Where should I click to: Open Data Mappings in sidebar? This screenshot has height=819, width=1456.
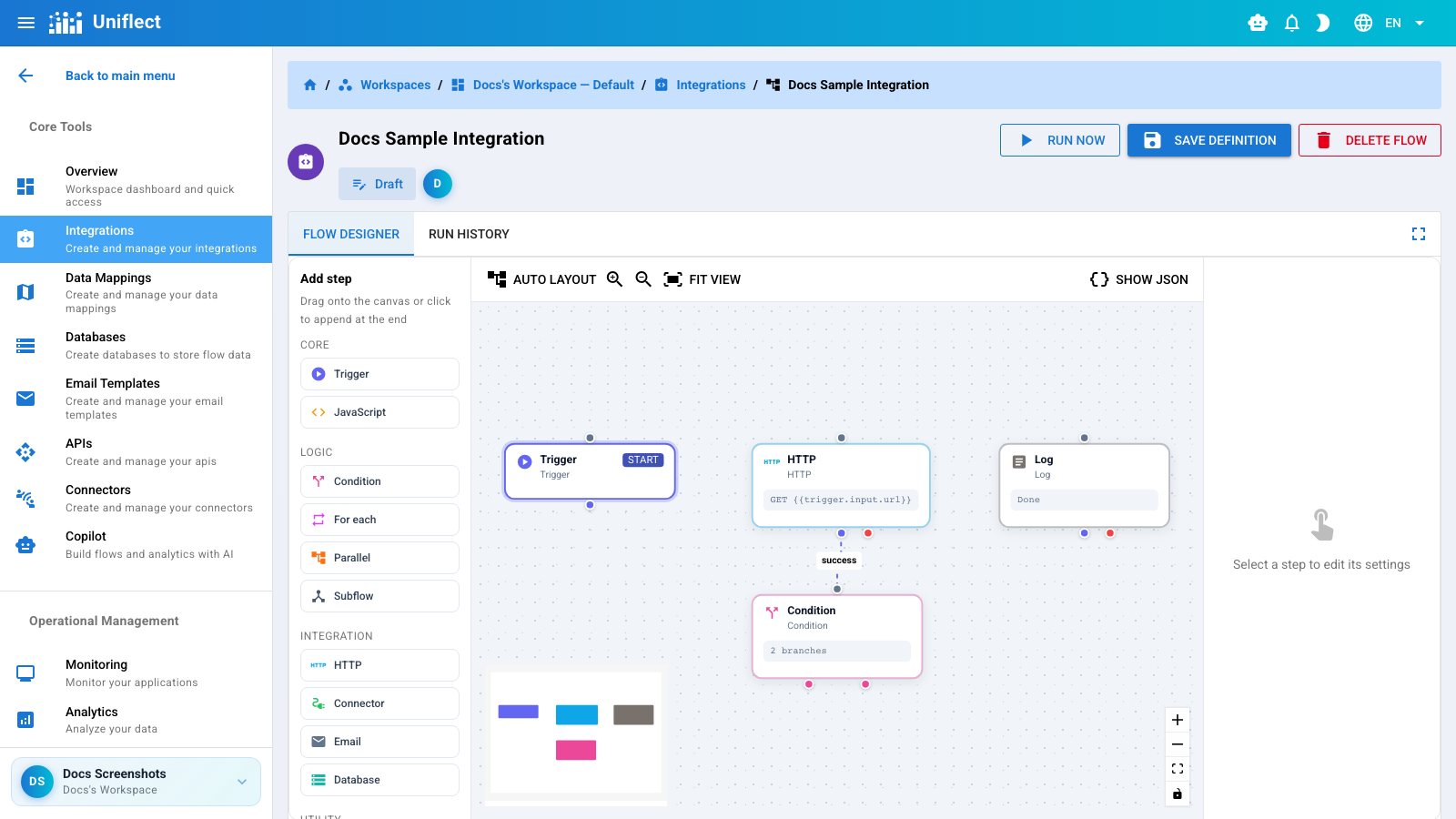pyautogui.click(x=136, y=292)
